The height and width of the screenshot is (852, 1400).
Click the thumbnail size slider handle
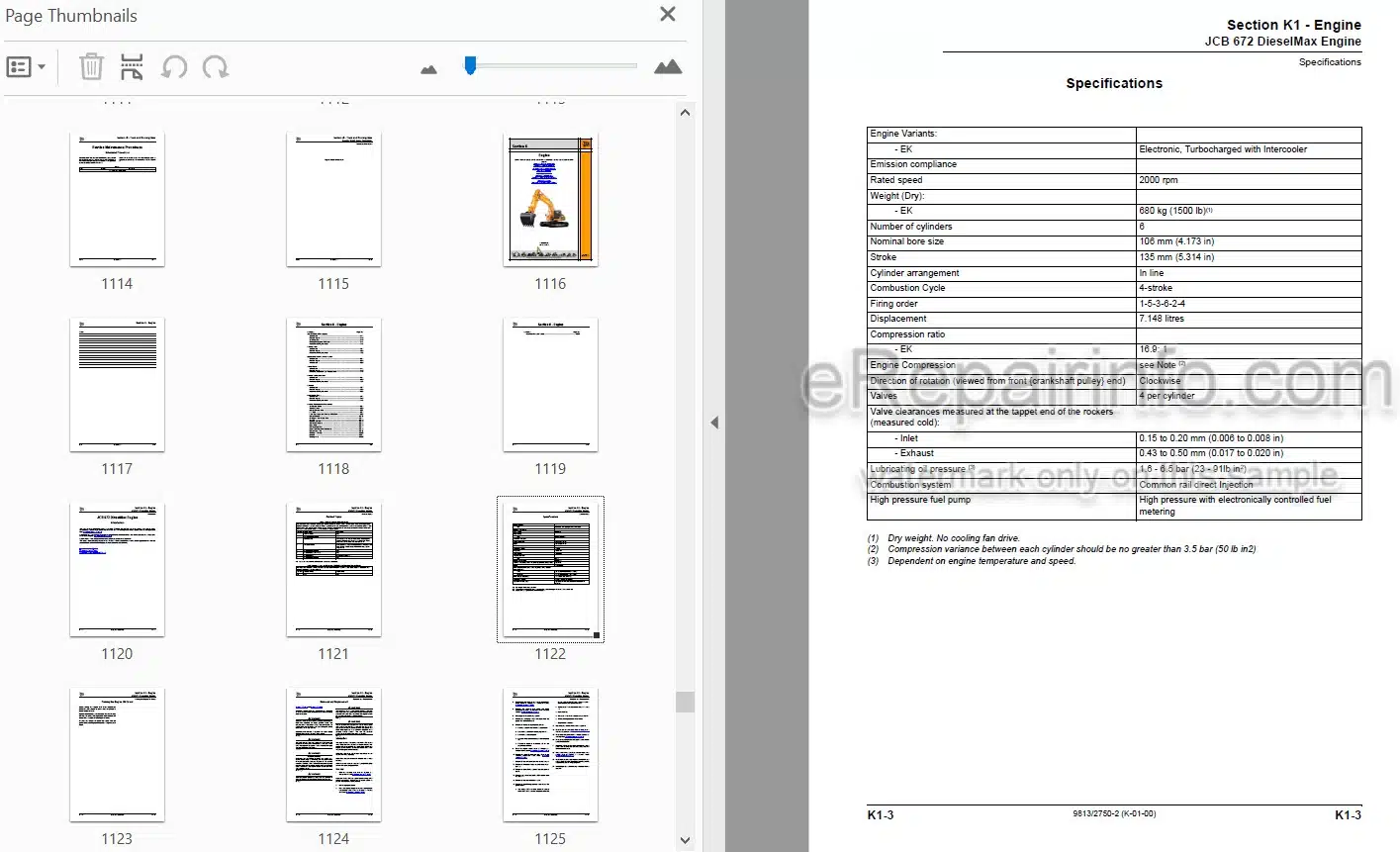pos(470,65)
